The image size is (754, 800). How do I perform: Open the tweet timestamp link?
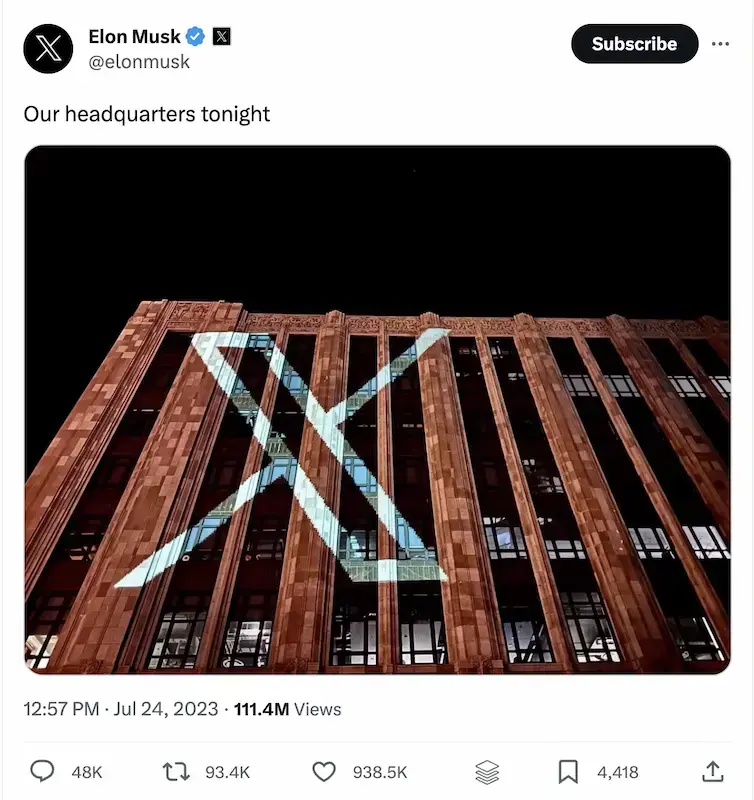[115, 709]
